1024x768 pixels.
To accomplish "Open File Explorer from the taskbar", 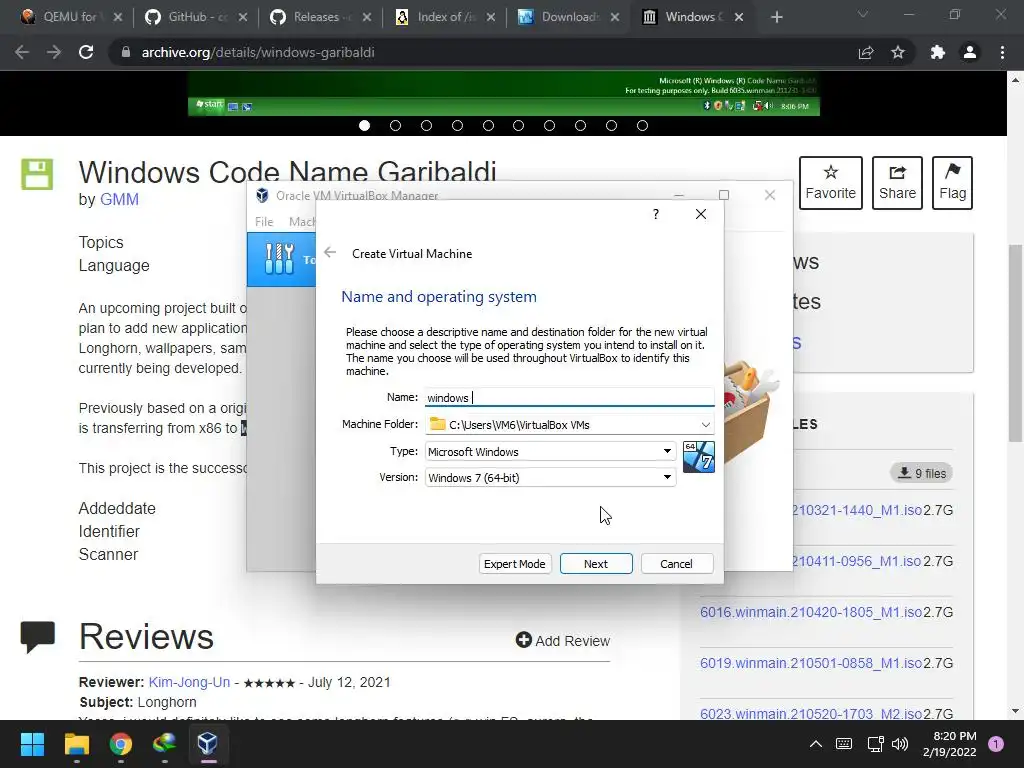I will point(76,744).
